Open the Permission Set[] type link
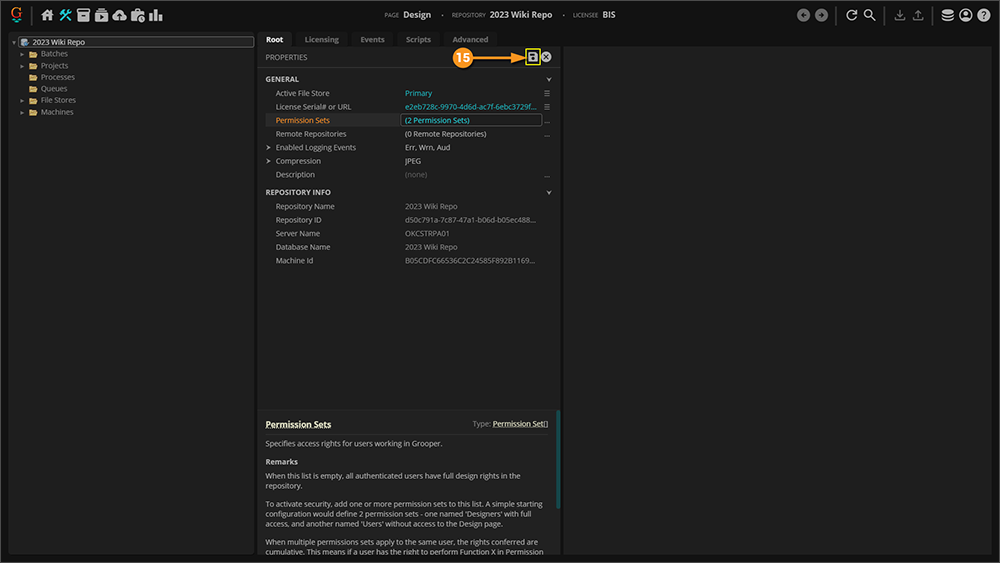The width and height of the screenshot is (1000, 563). [520, 424]
